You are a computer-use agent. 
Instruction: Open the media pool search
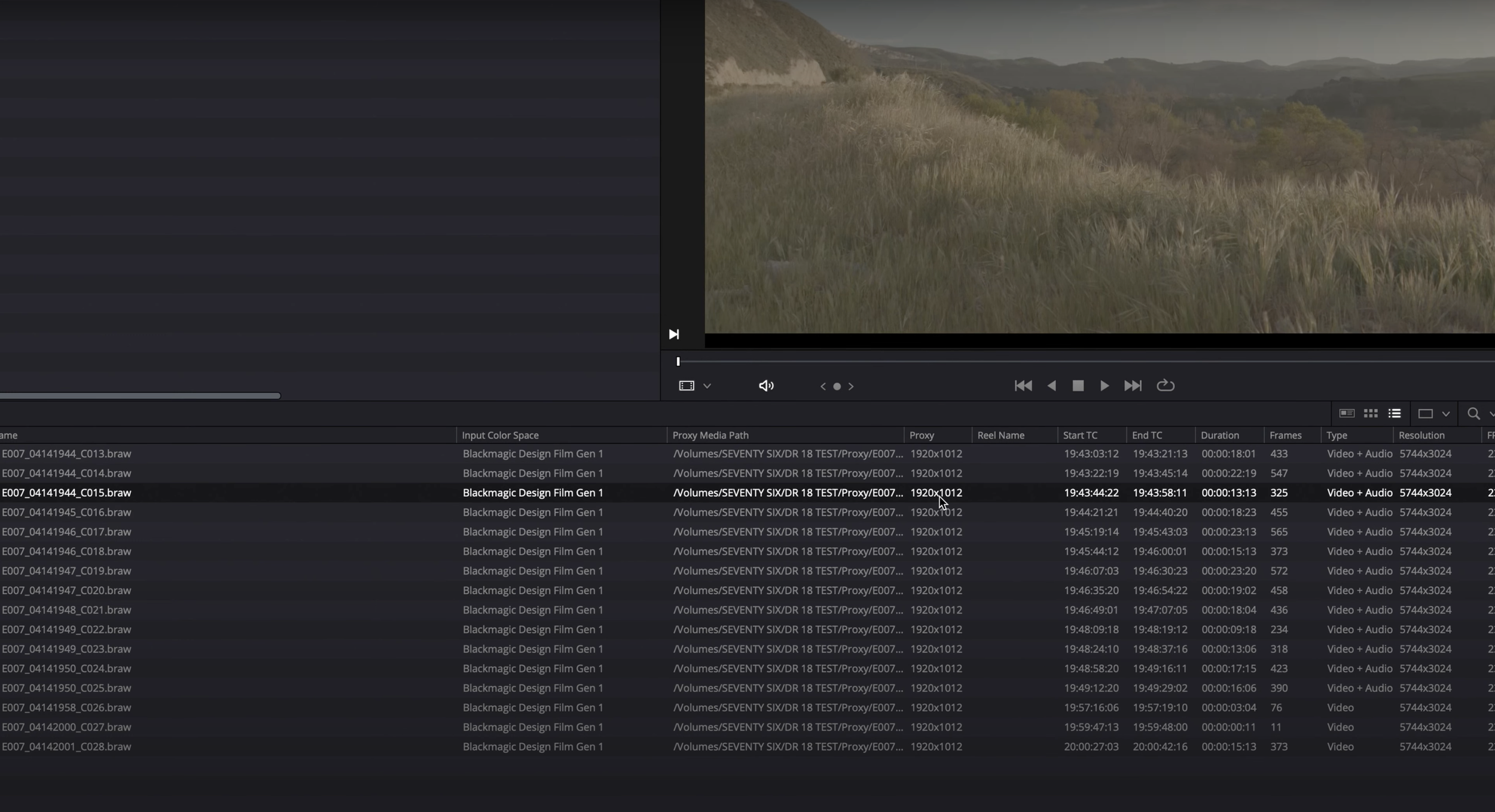[1473, 413]
